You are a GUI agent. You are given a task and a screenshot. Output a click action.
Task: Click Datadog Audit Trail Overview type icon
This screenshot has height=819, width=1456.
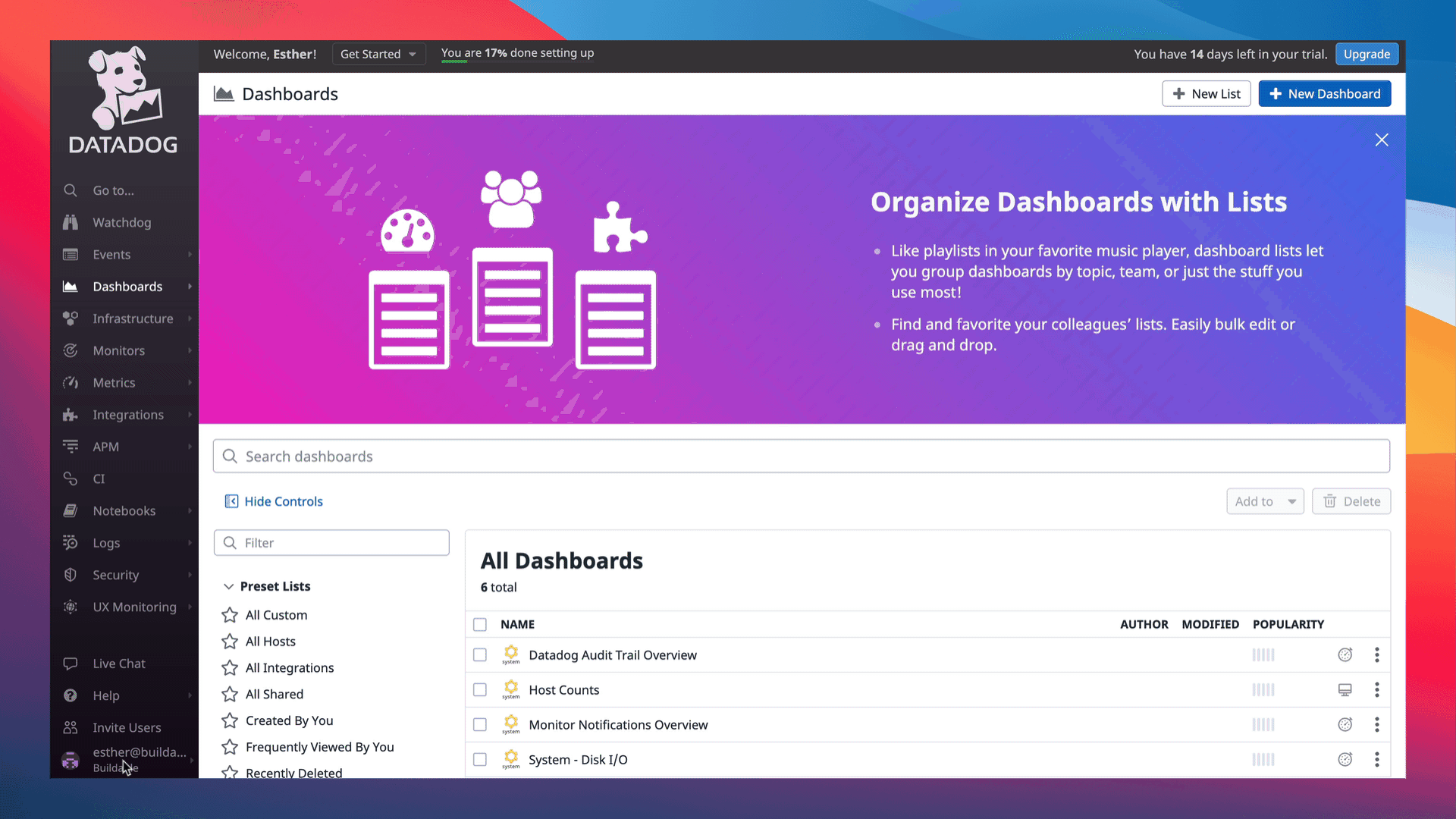tap(1345, 654)
